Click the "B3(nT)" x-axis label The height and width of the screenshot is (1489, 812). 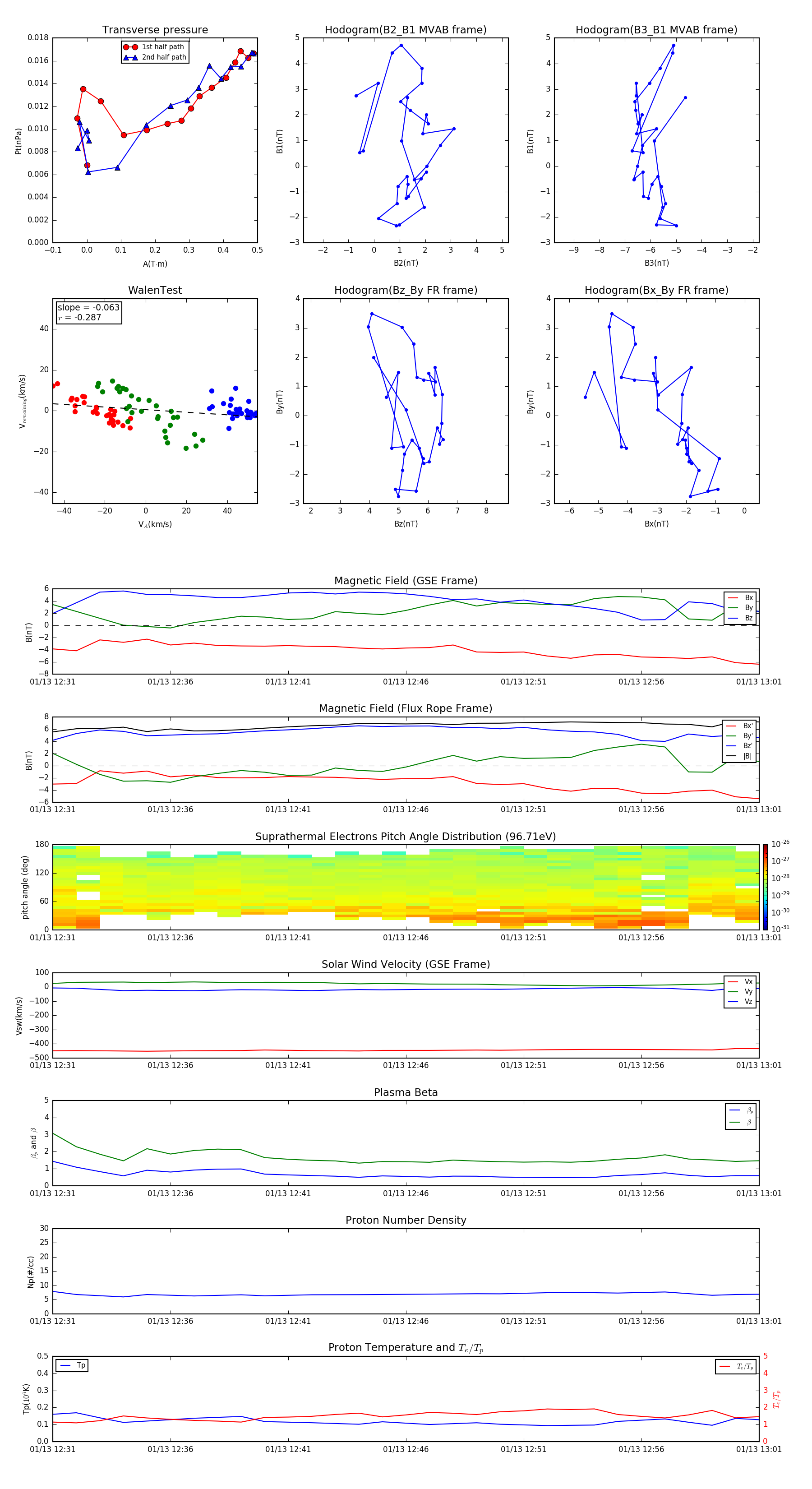point(656,263)
